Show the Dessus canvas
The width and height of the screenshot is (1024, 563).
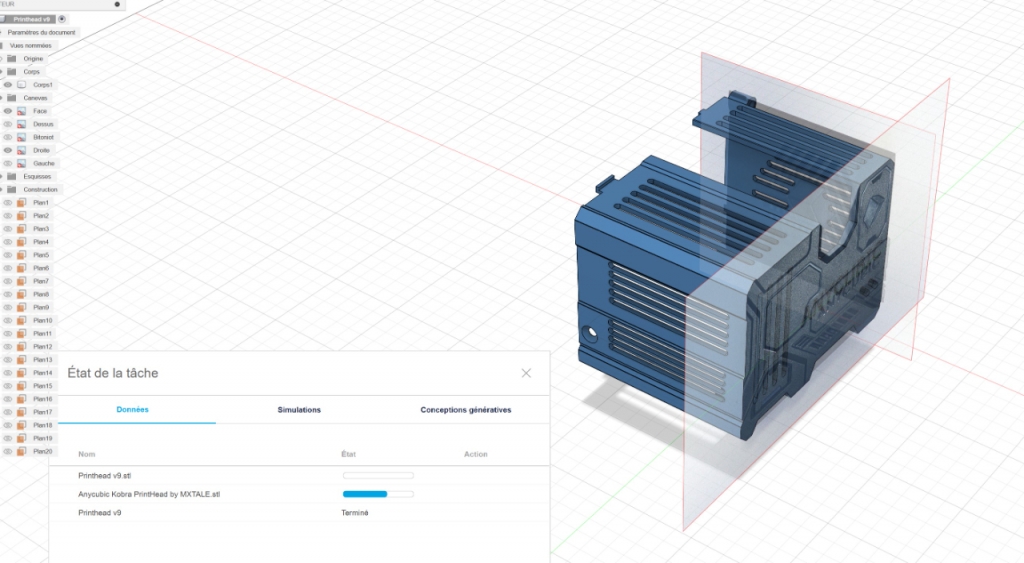pos(8,124)
